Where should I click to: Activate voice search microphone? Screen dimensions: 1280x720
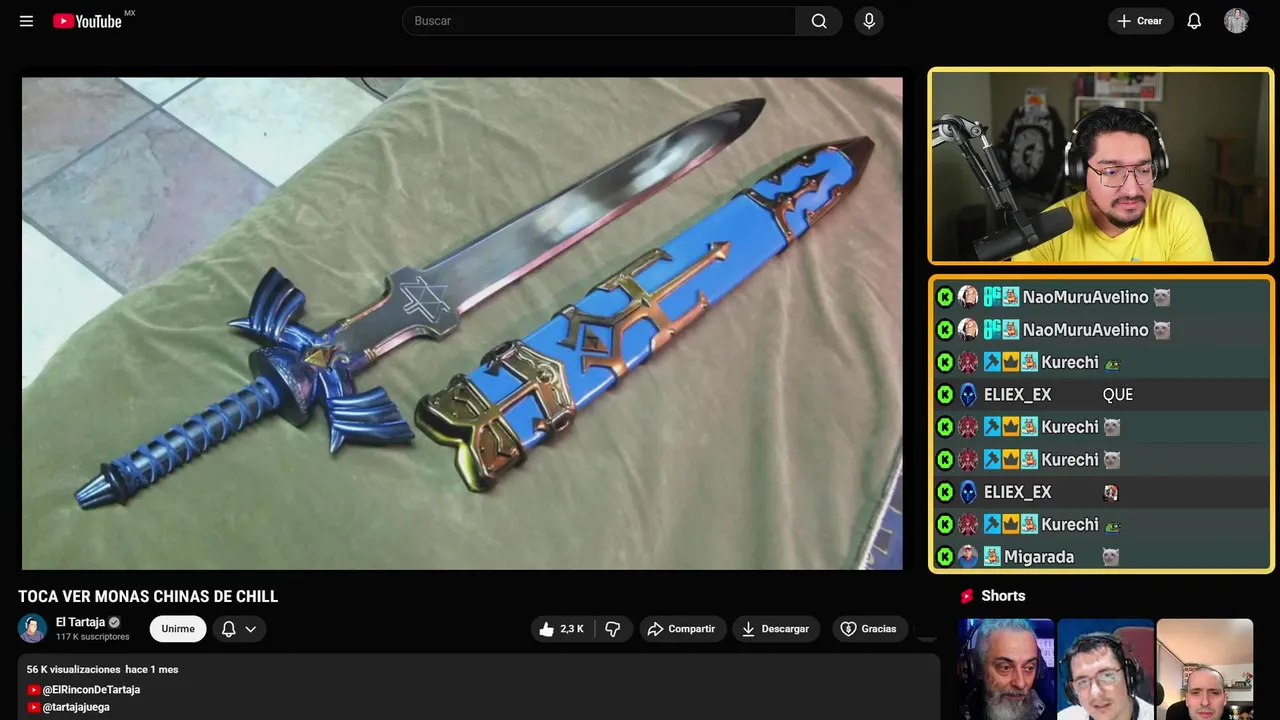[869, 21]
